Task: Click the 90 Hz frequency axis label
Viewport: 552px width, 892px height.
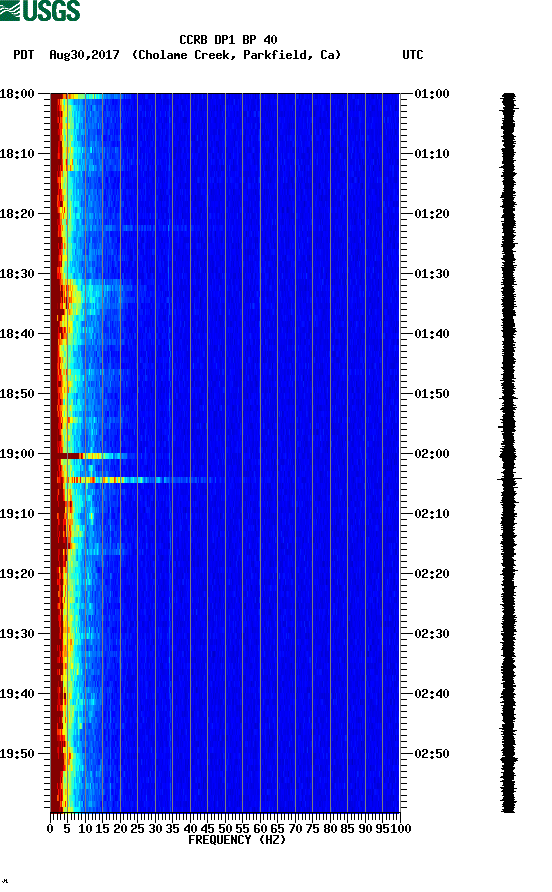Action: coord(365,829)
